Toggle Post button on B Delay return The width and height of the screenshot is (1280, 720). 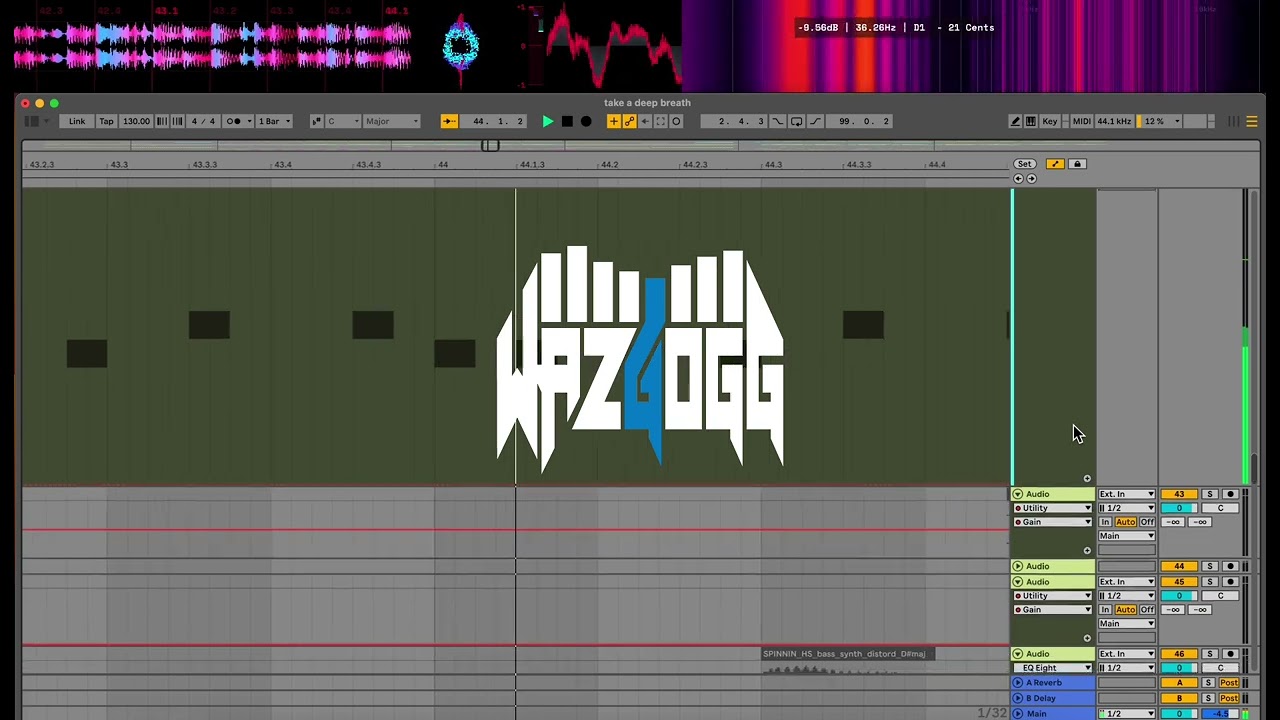1229,698
